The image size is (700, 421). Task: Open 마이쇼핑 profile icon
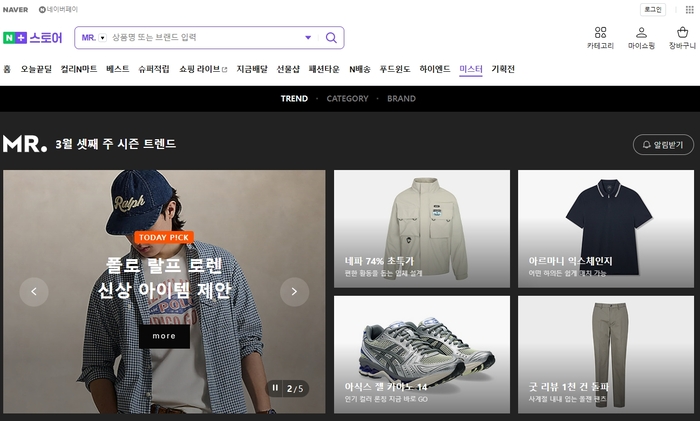(641, 33)
